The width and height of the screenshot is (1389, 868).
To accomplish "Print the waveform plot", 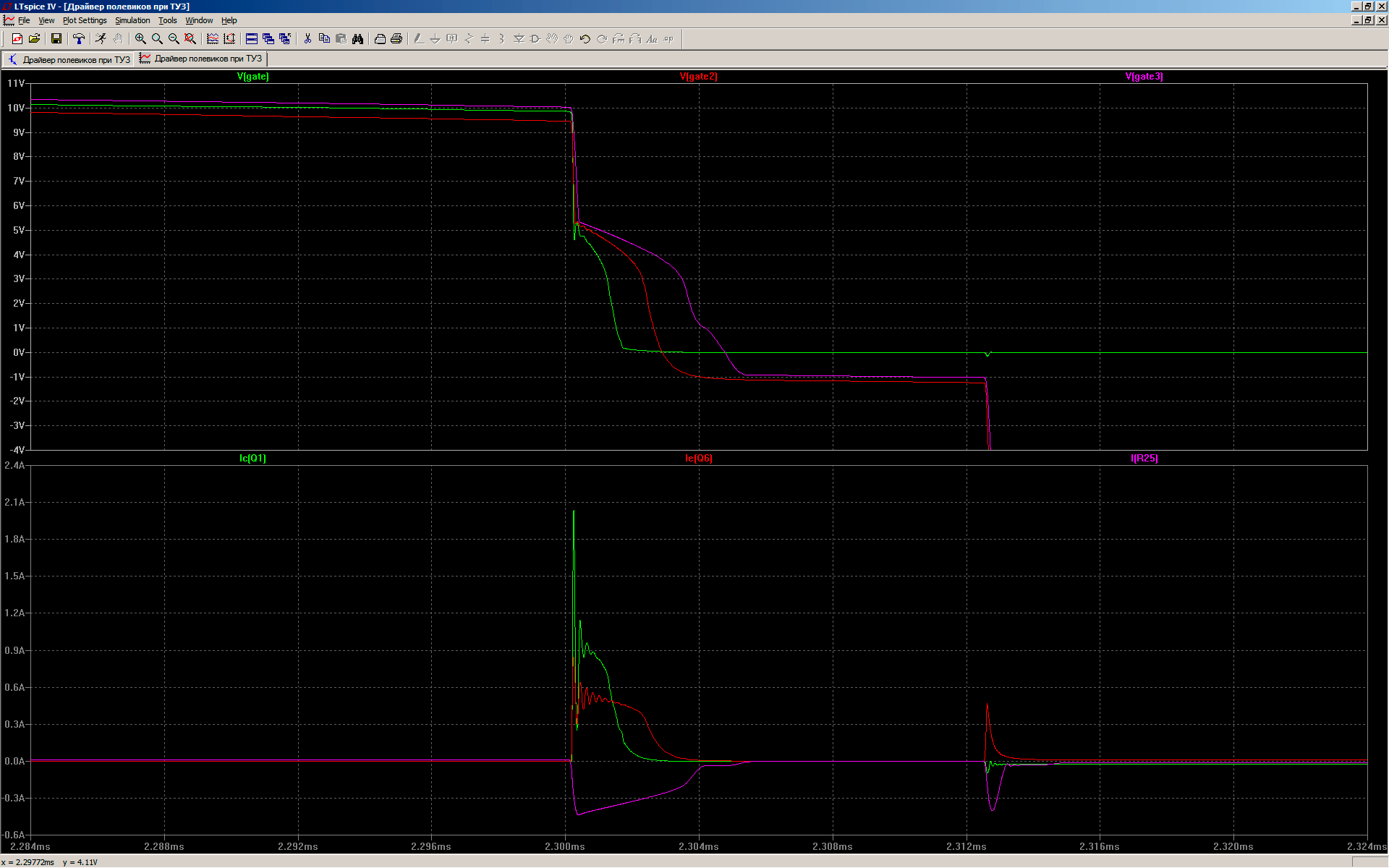I will [396, 39].
